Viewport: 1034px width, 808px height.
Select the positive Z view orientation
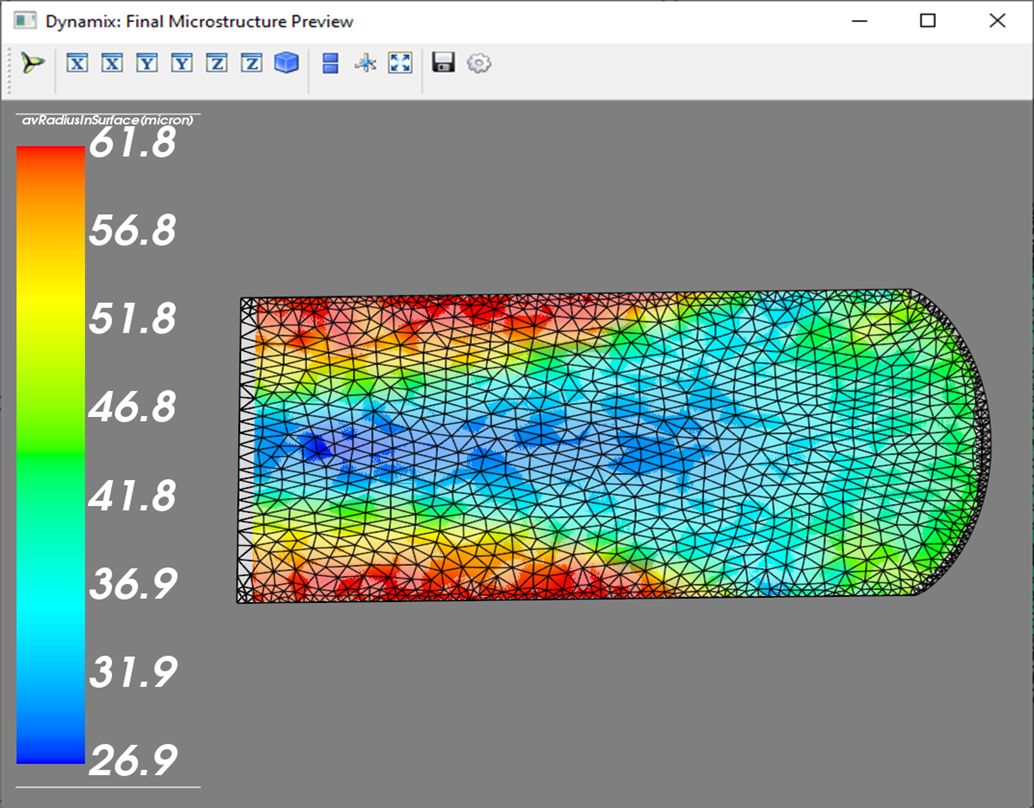217,63
